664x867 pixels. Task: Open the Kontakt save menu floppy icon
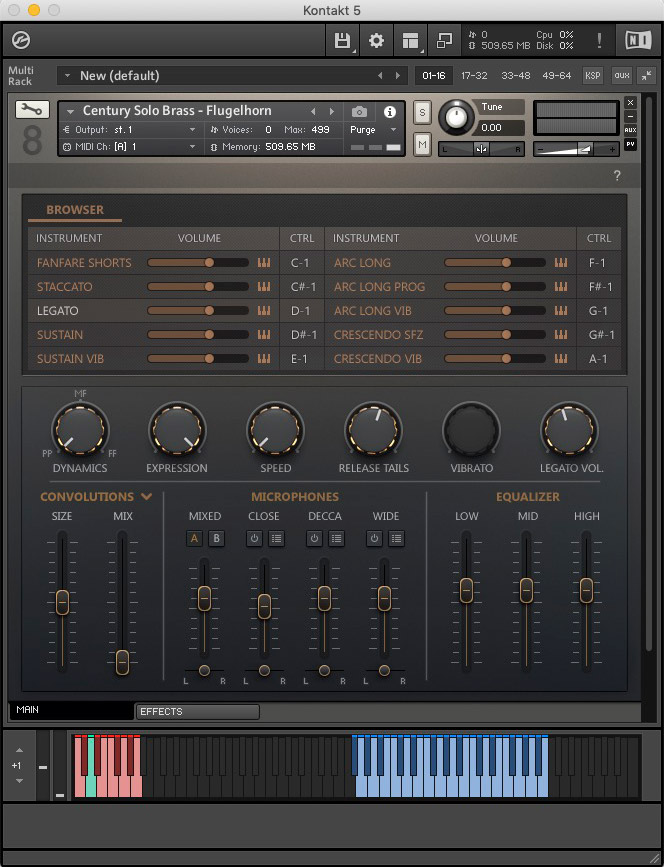pyautogui.click(x=342, y=40)
